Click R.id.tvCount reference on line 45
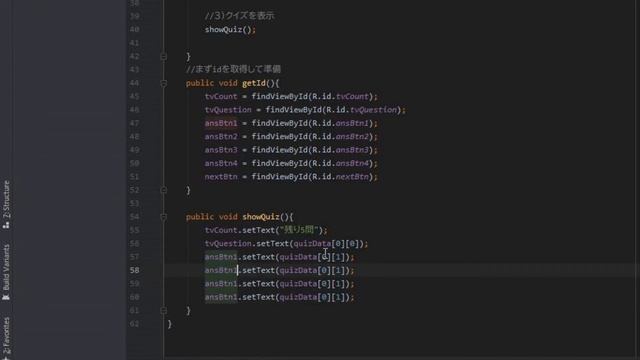 340,96
